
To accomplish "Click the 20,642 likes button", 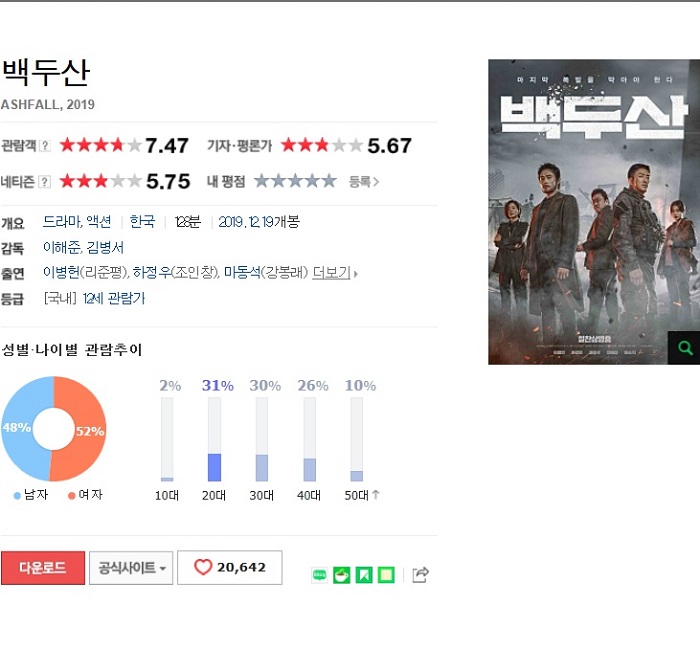I will [230, 567].
